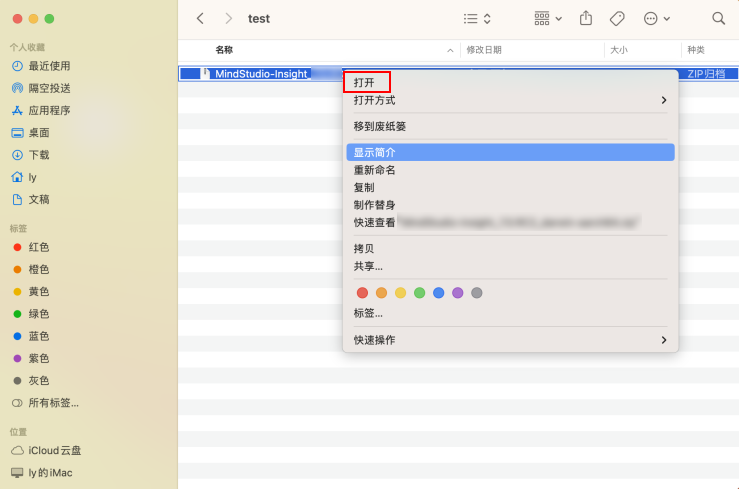Open ly 的 iMac location
Image resolution: width=739 pixels, height=489 pixels.
coord(41,473)
